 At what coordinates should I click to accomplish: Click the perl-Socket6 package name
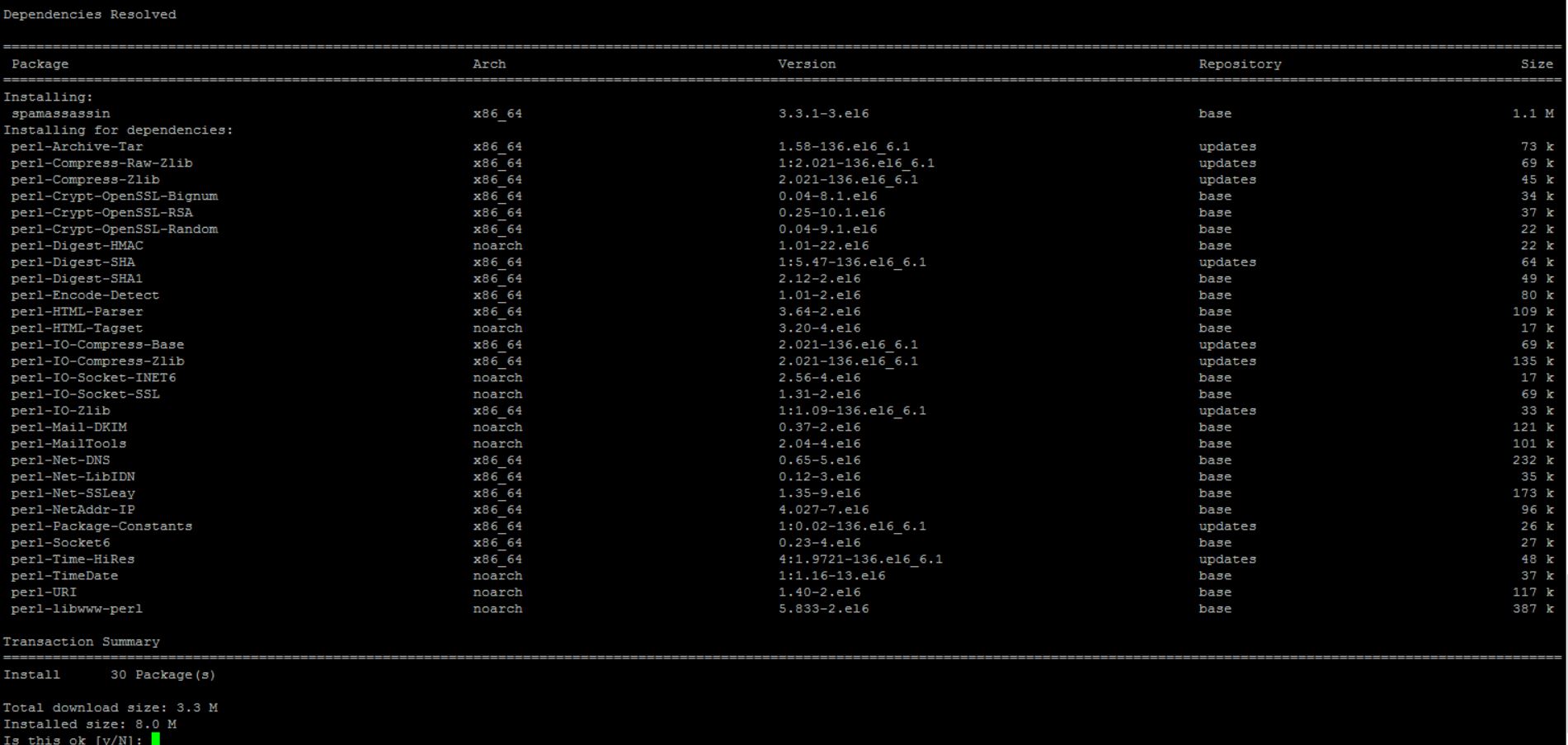click(61, 542)
